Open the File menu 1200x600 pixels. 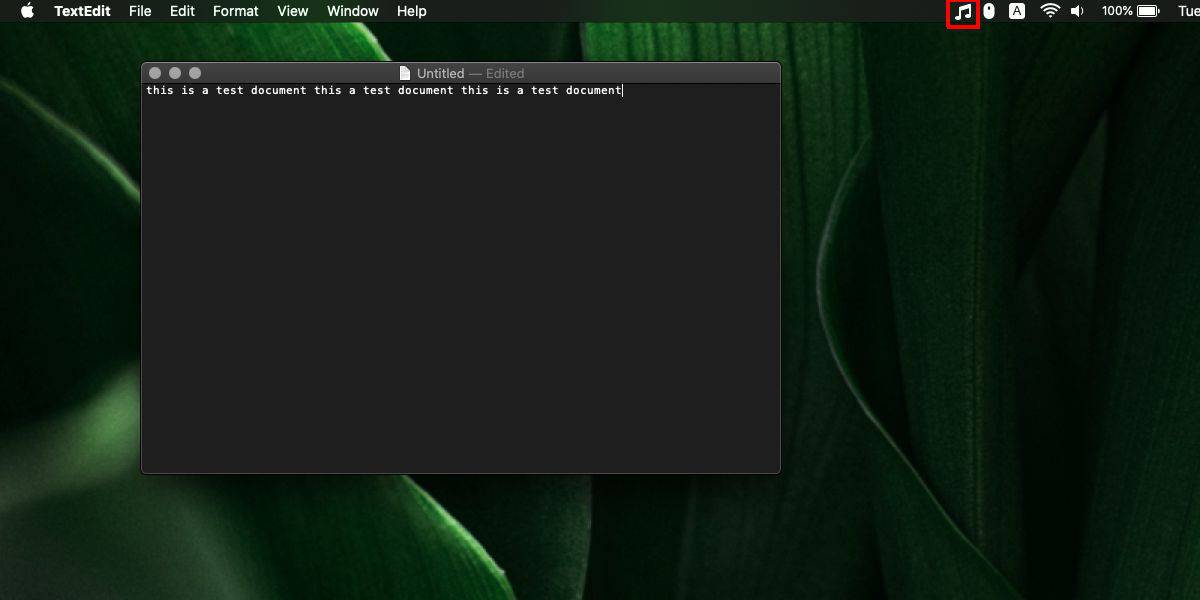click(140, 11)
